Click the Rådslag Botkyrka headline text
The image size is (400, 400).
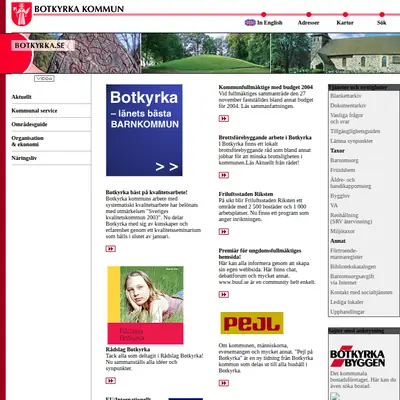click(128, 350)
